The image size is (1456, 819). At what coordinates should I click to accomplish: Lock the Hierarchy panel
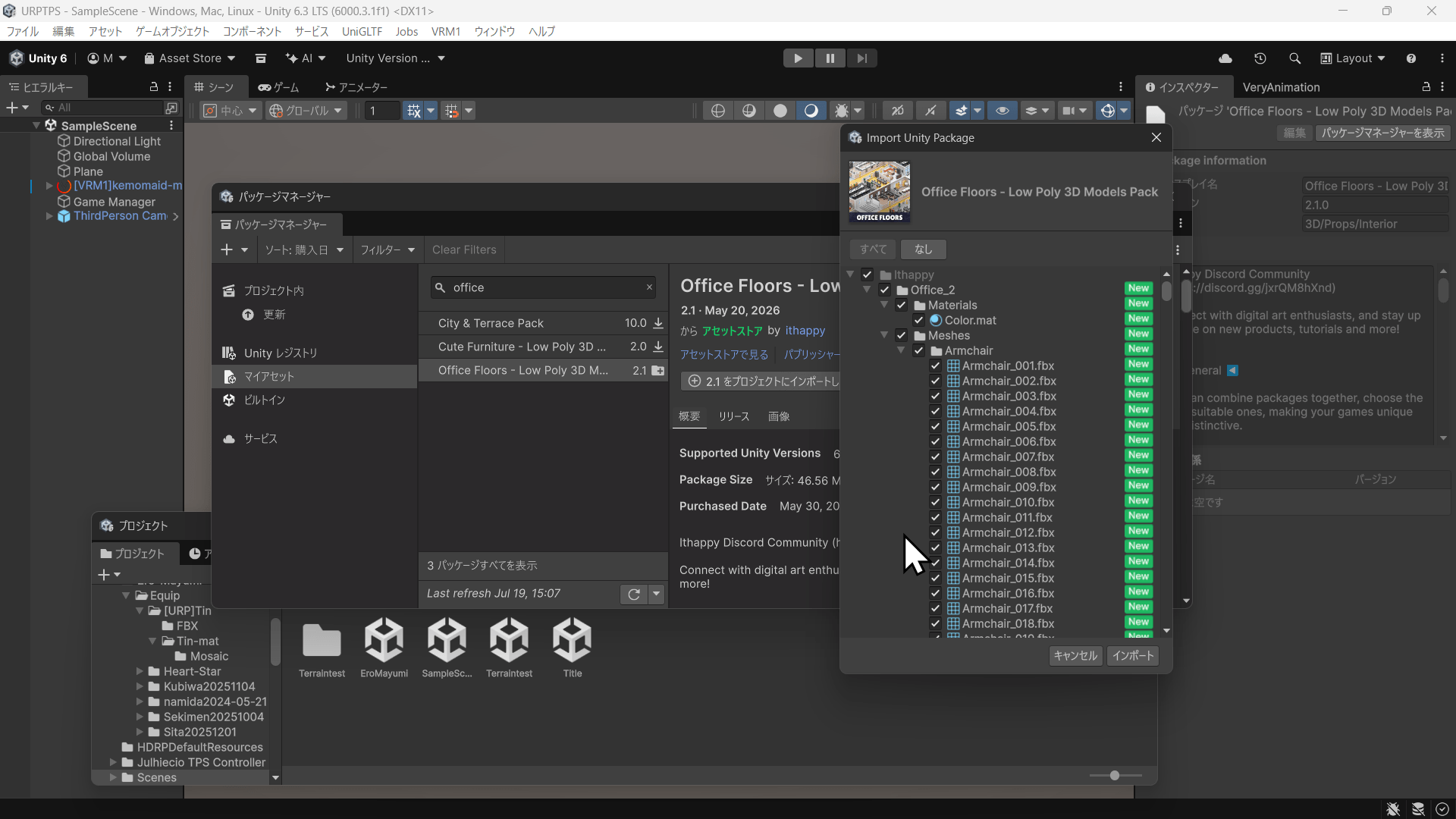click(x=154, y=86)
